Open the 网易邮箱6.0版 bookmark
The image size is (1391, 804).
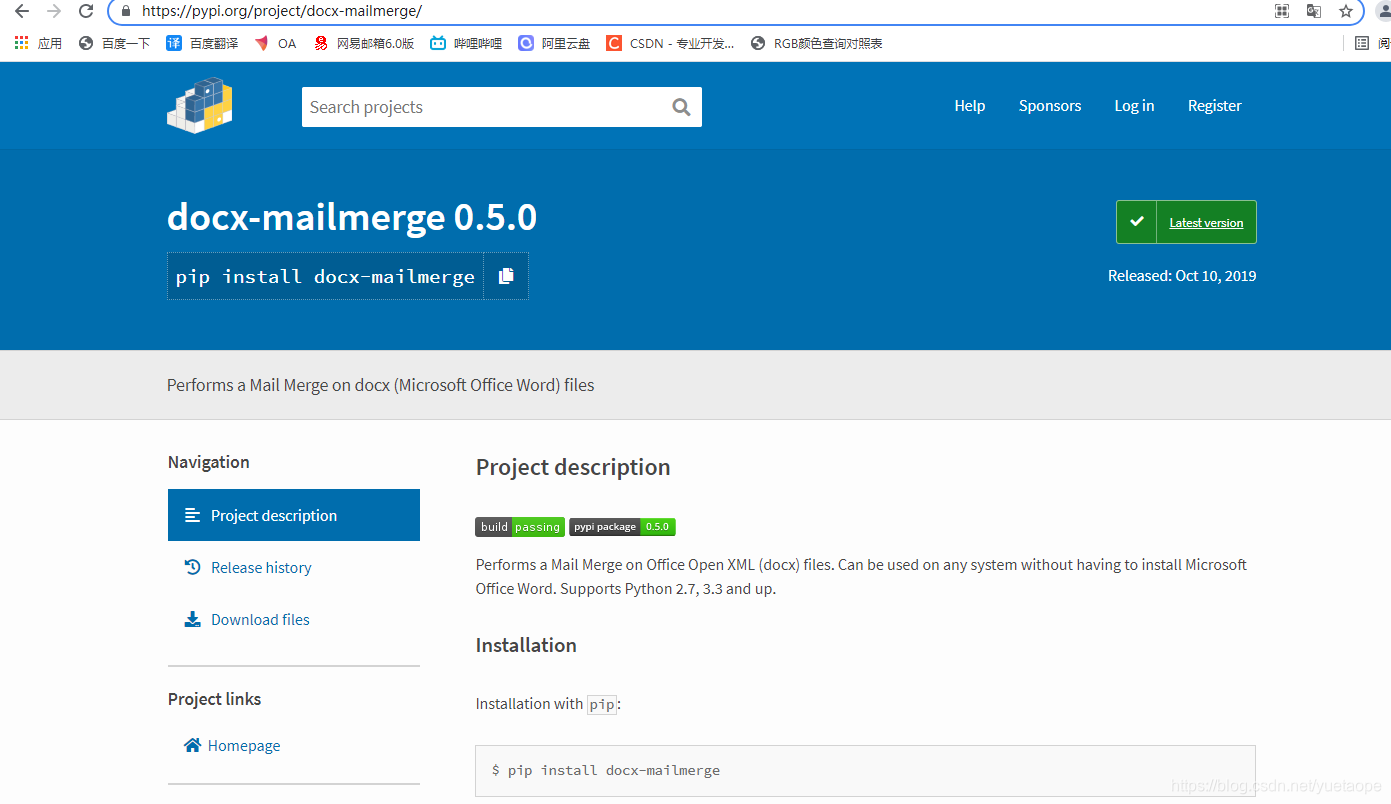click(364, 43)
